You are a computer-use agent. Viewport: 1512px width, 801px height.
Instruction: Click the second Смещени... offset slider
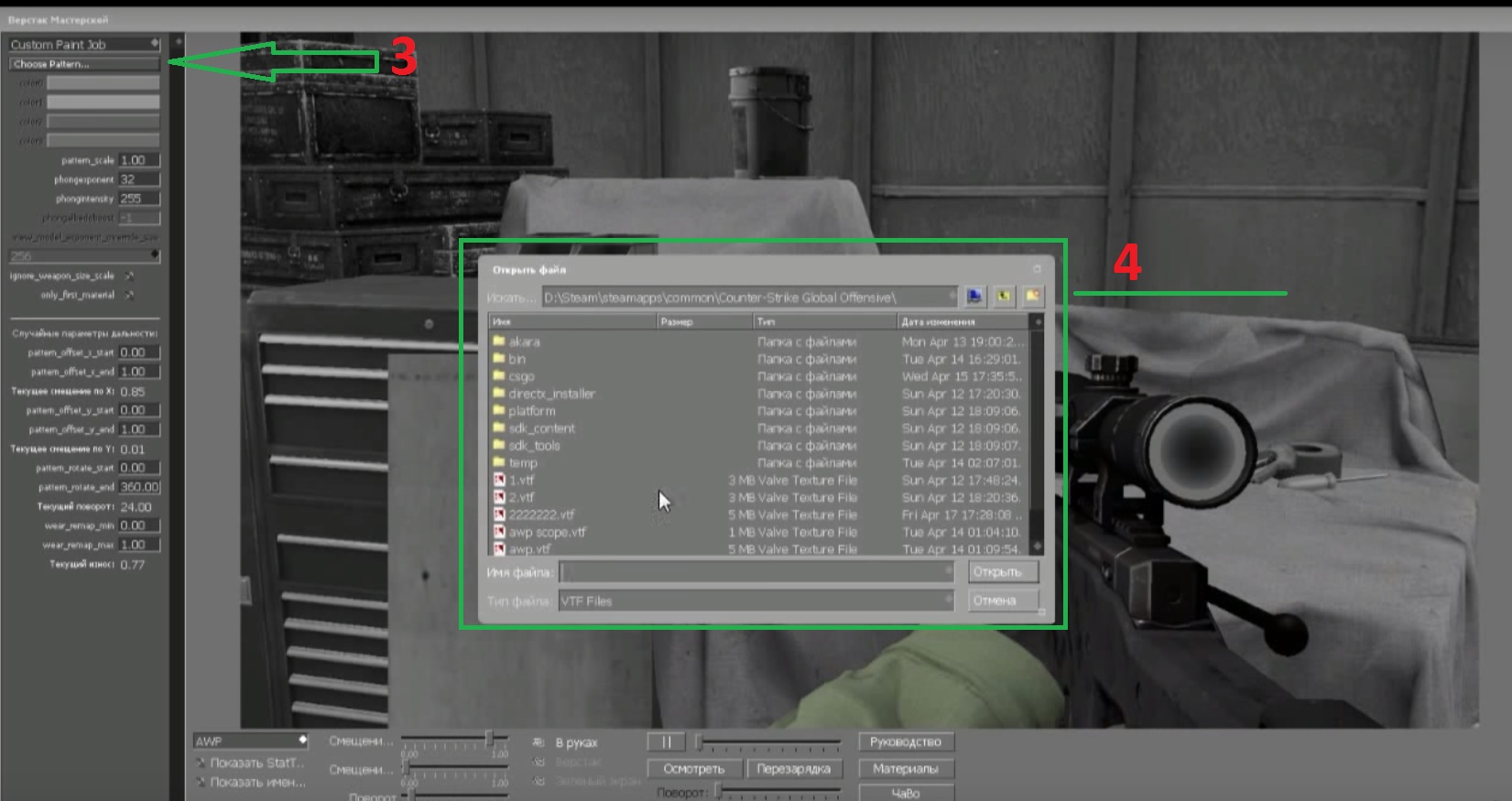(x=455, y=769)
